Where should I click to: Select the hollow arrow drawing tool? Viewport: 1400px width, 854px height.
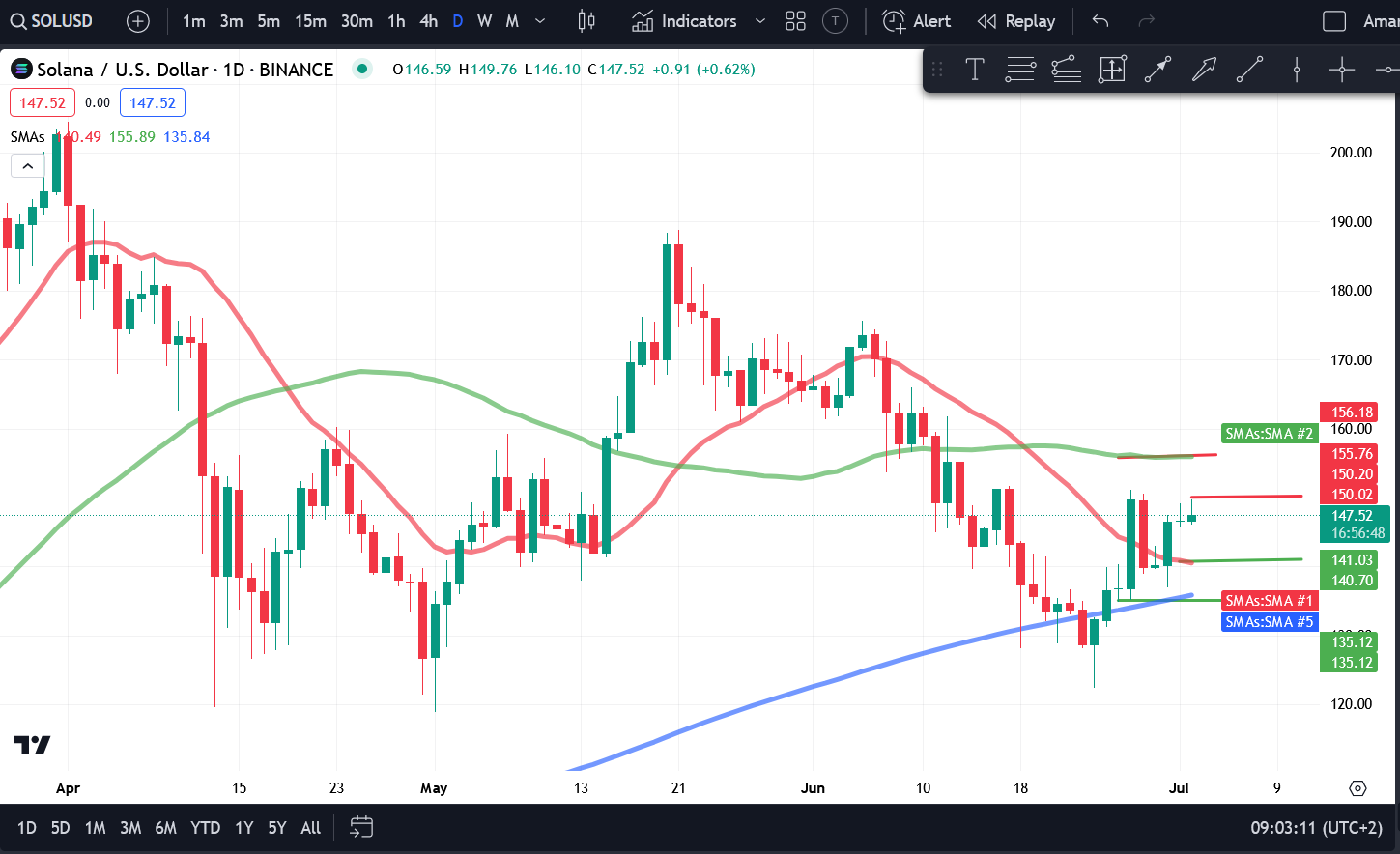pos(1204,69)
